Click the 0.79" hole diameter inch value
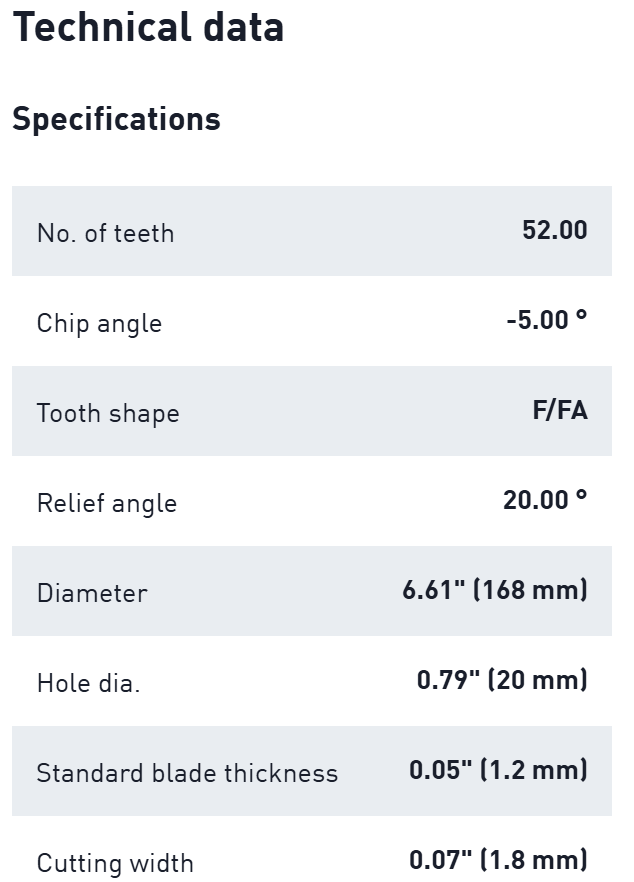634x882 pixels. 447,680
